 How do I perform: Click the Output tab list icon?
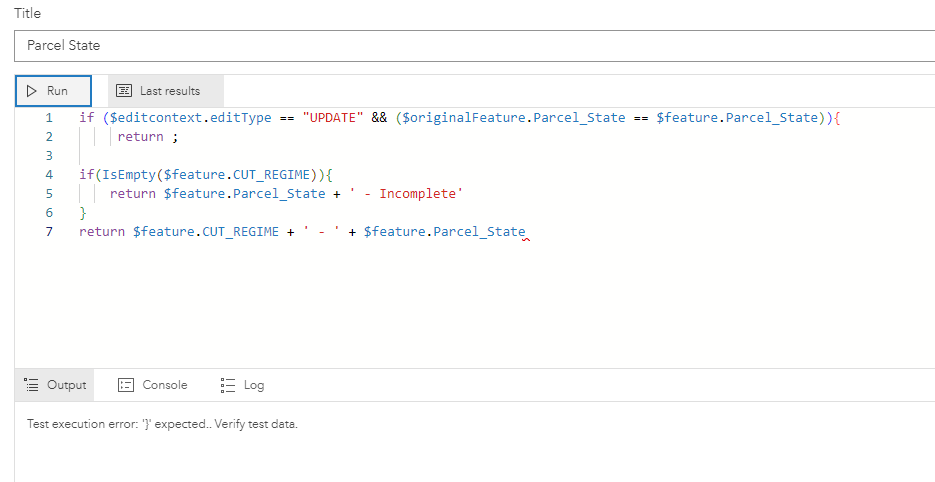[x=31, y=385]
